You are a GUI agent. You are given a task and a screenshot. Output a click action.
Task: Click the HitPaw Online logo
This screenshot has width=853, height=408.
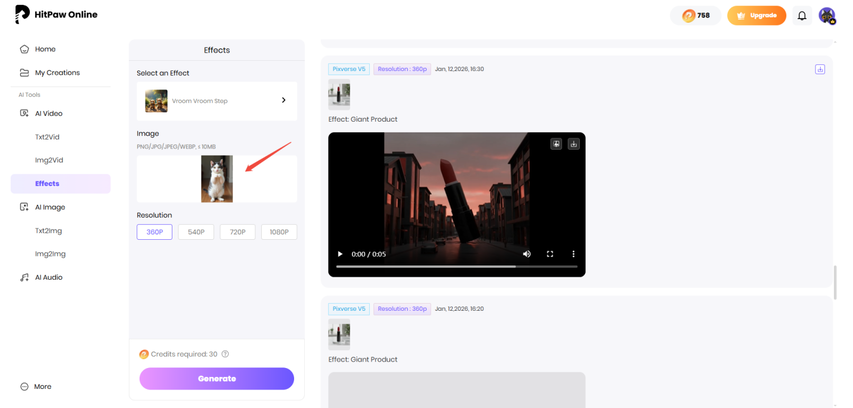[x=57, y=15]
